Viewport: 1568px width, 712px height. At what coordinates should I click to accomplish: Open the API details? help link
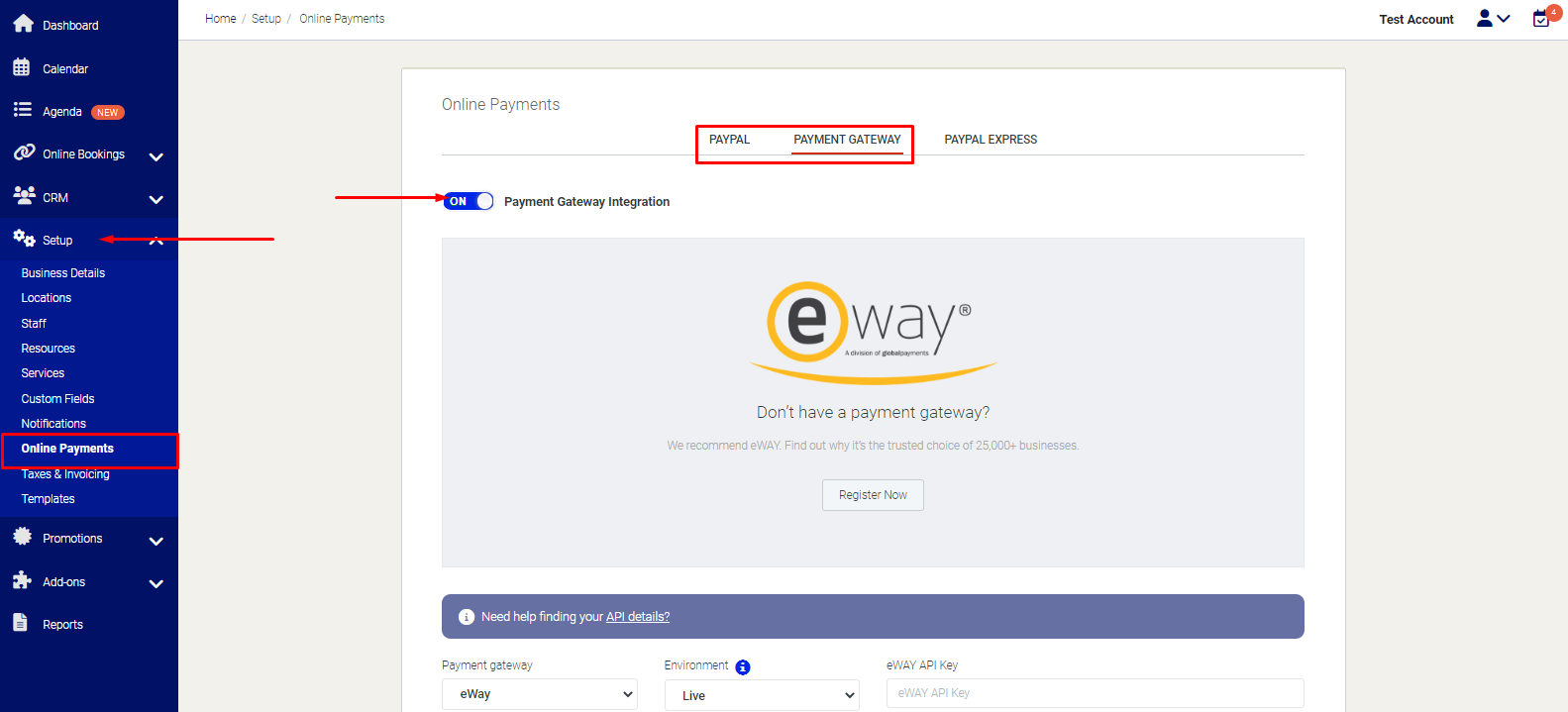point(638,617)
